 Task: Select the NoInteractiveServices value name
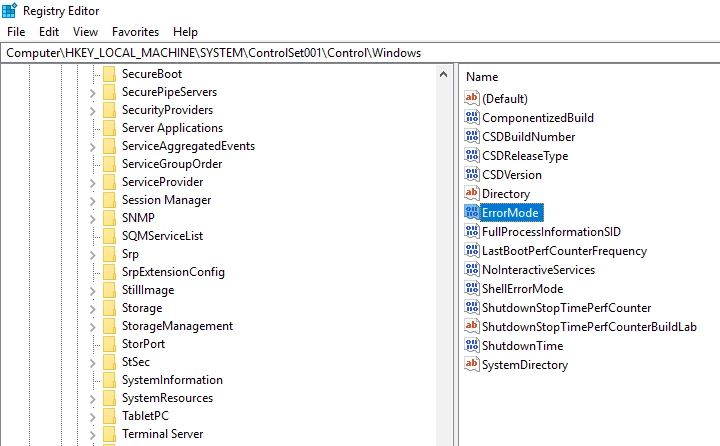point(538,270)
